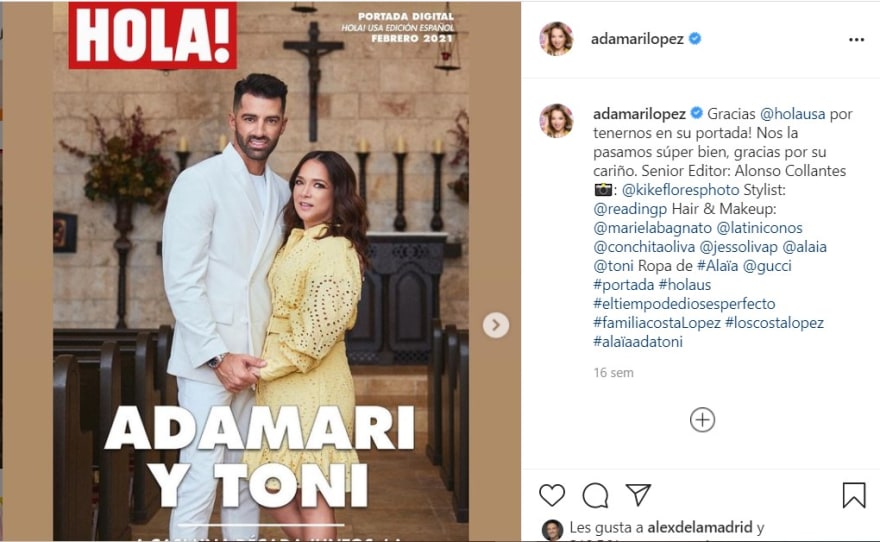Open the @marielabagnato profile link
880x542 pixels.
pyautogui.click(x=652, y=228)
